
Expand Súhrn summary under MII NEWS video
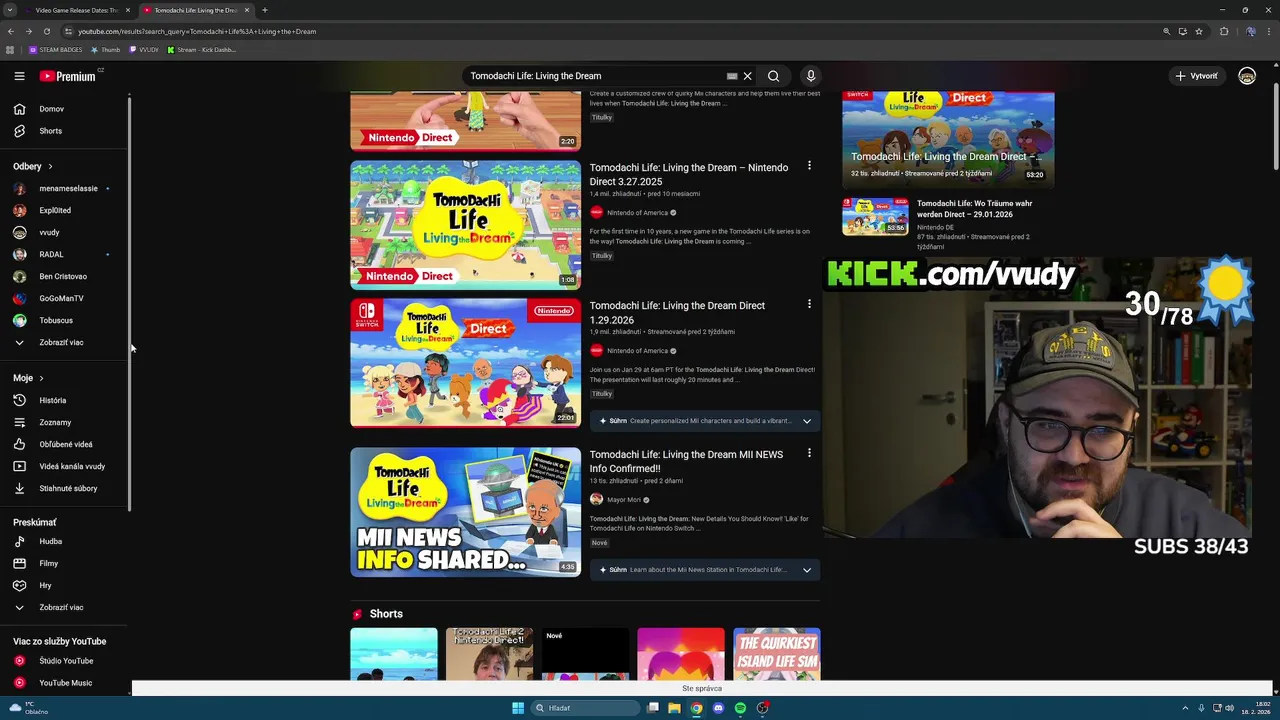click(x=705, y=570)
